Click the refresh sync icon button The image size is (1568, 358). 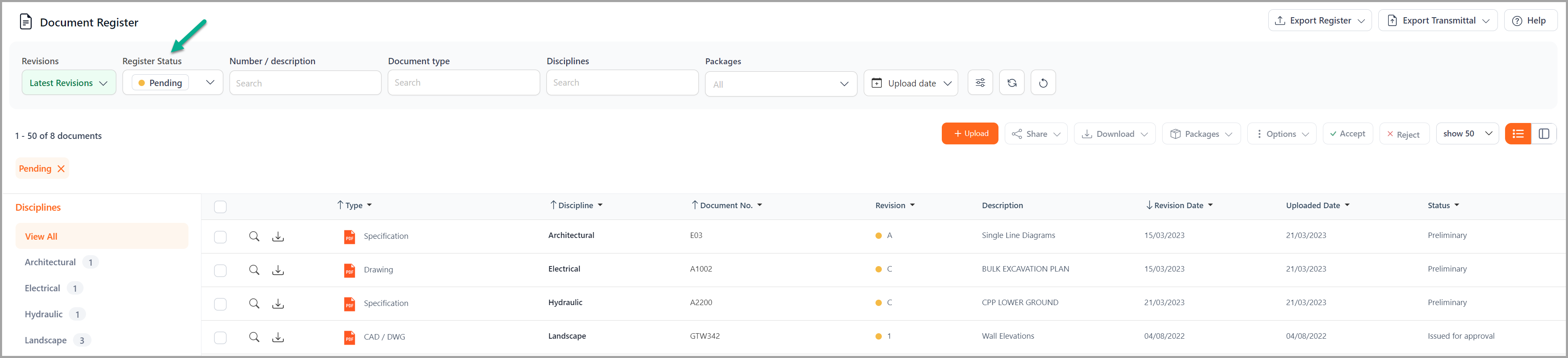click(1011, 83)
